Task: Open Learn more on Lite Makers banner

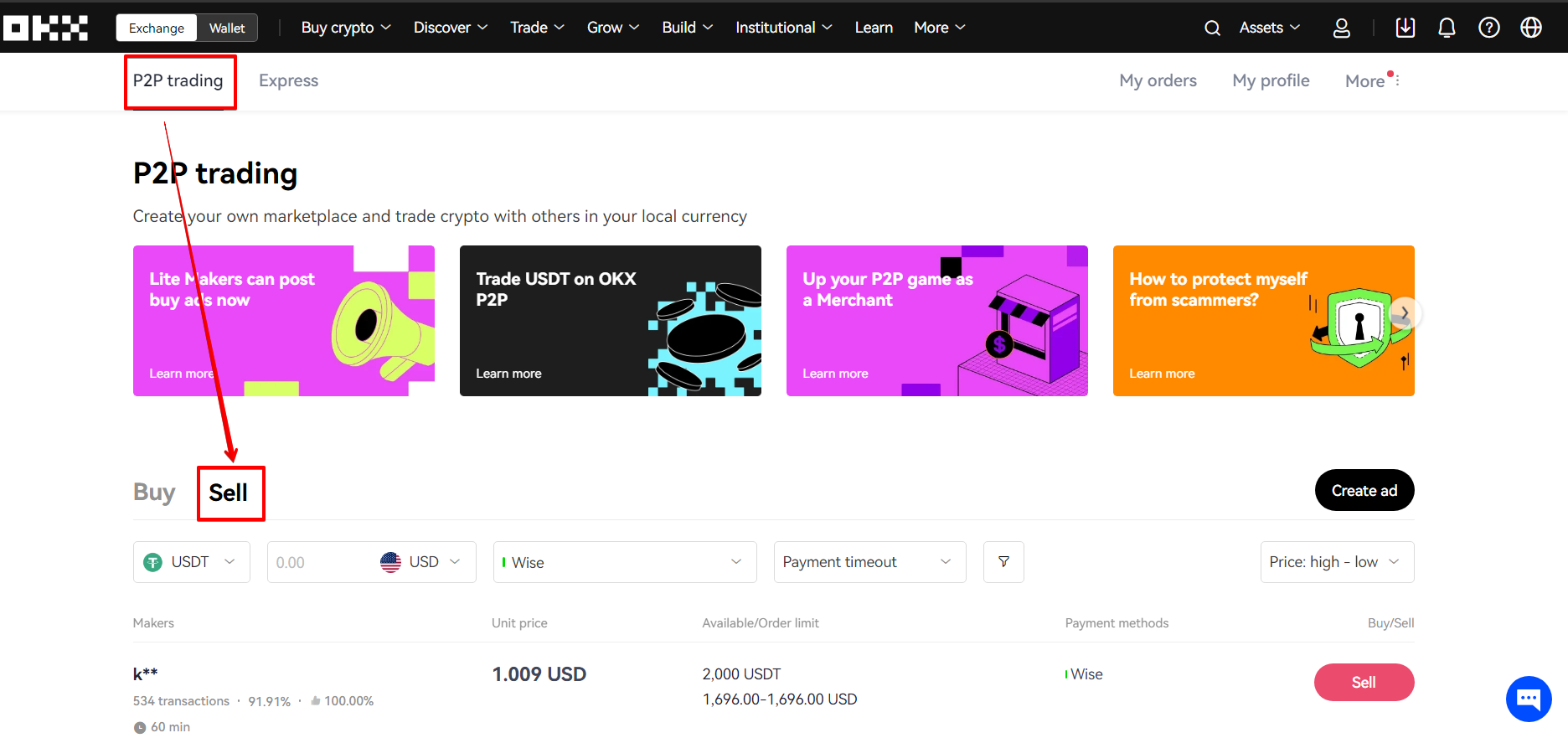Action: [182, 374]
